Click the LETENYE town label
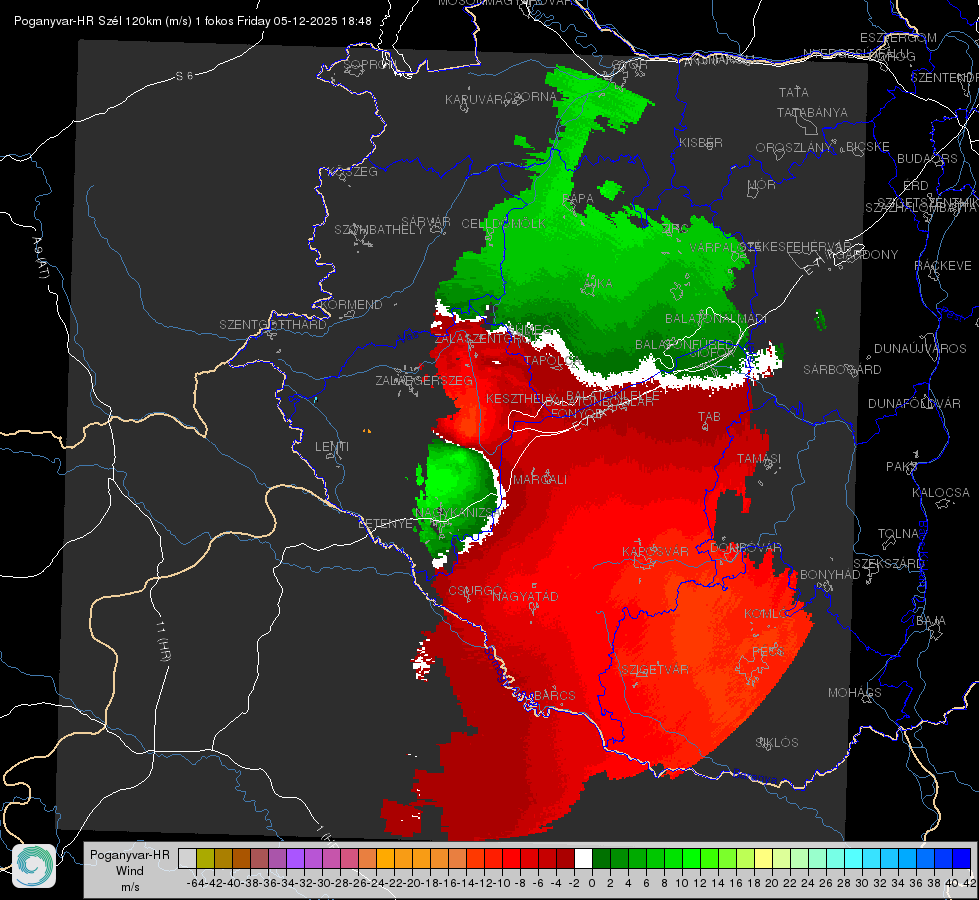The height and width of the screenshot is (900, 979). (385, 523)
